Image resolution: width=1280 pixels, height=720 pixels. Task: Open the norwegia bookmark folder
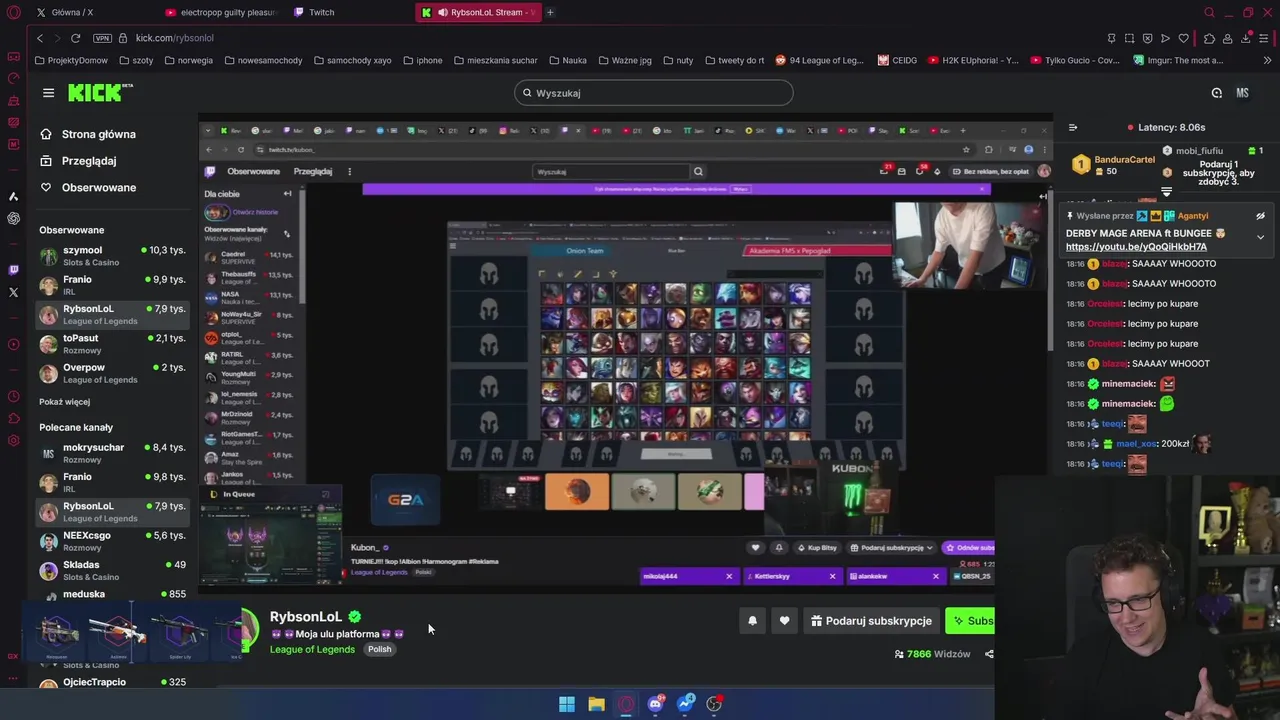click(187, 60)
